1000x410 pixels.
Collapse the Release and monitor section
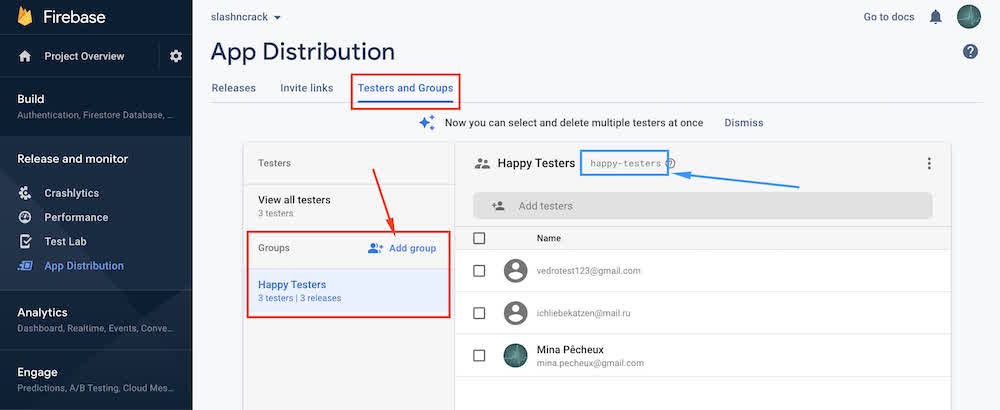tap(72, 159)
